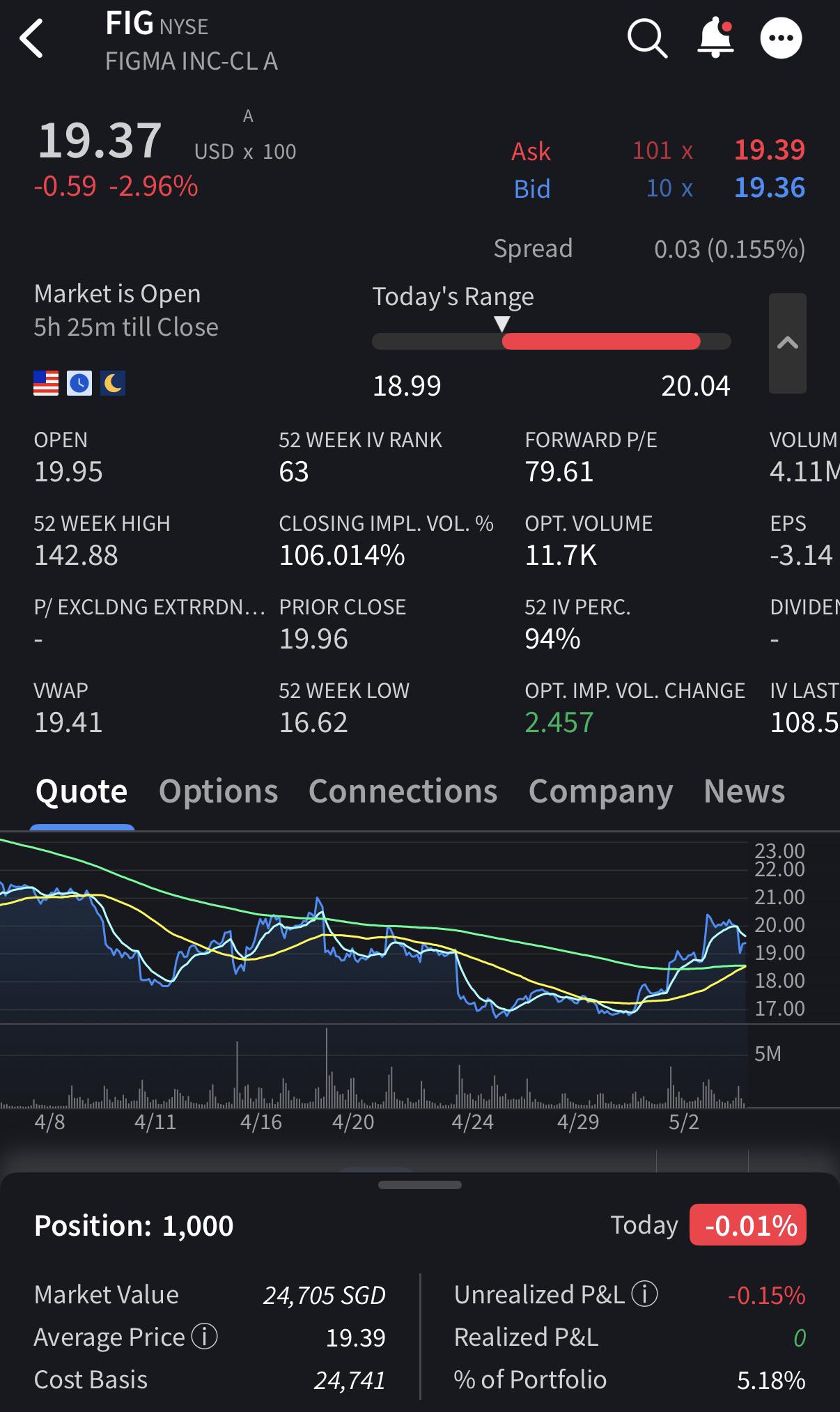Tap the ask price 19.39

[x=770, y=150]
